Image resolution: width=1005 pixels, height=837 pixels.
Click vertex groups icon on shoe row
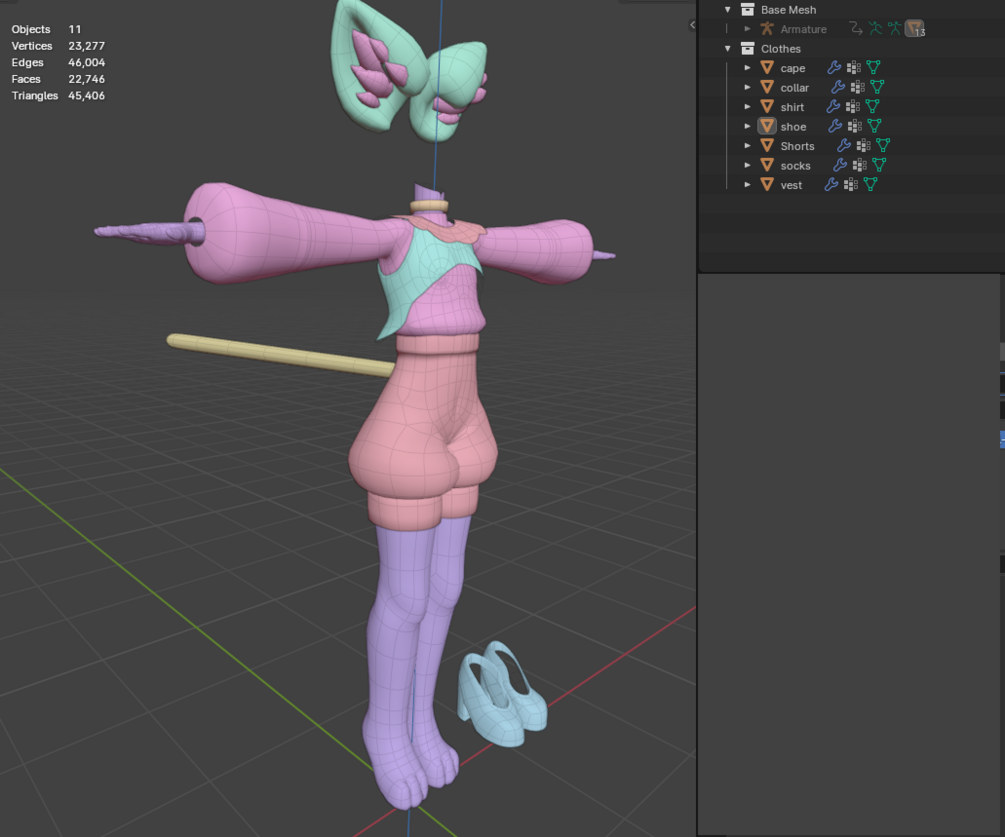point(855,126)
